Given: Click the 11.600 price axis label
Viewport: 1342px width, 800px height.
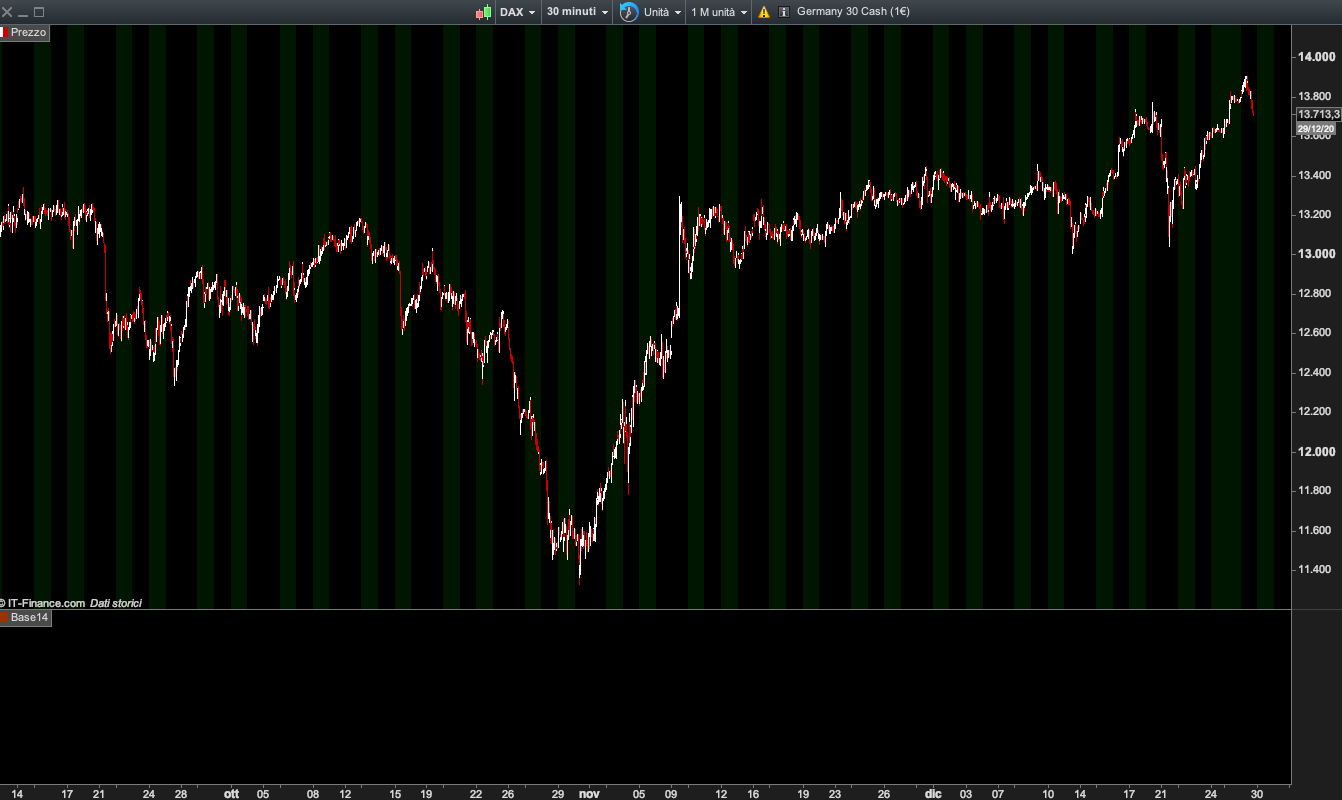Looking at the screenshot, I should [x=1317, y=530].
